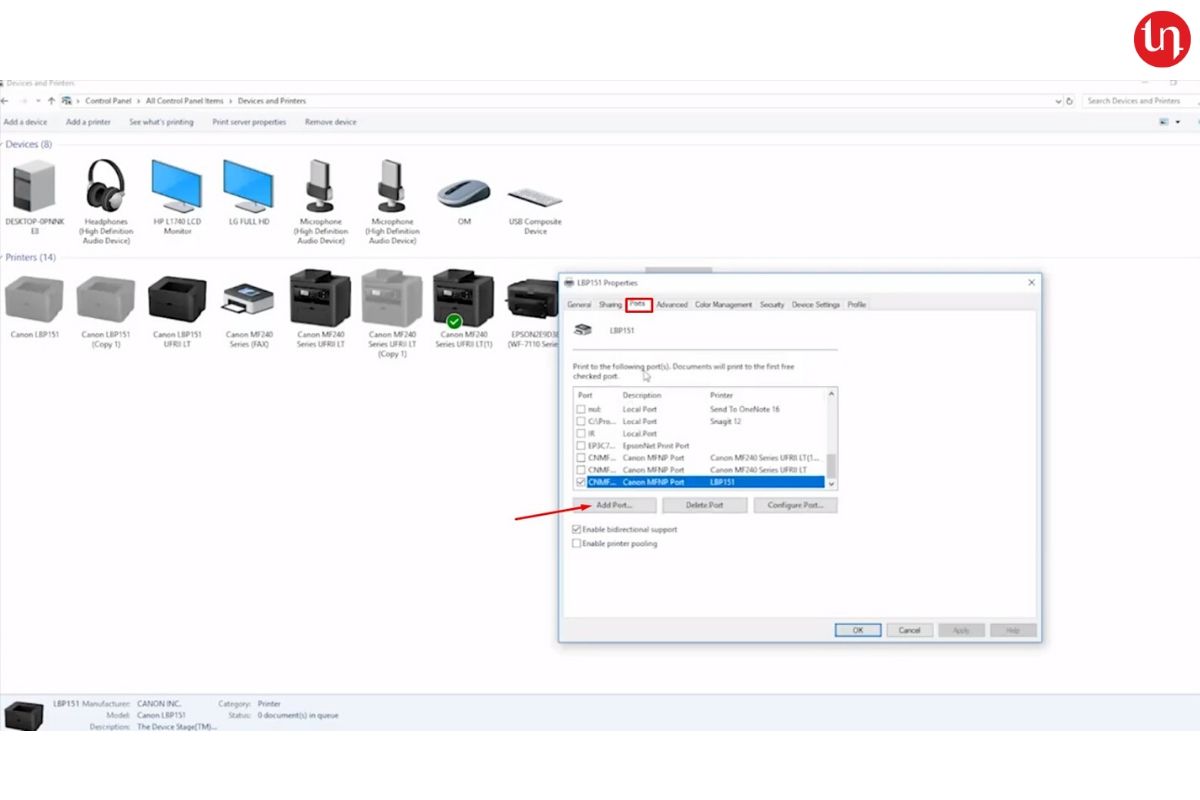Go back in Devices and Printers window
The image size is (1200, 800).
[x=6, y=101]
